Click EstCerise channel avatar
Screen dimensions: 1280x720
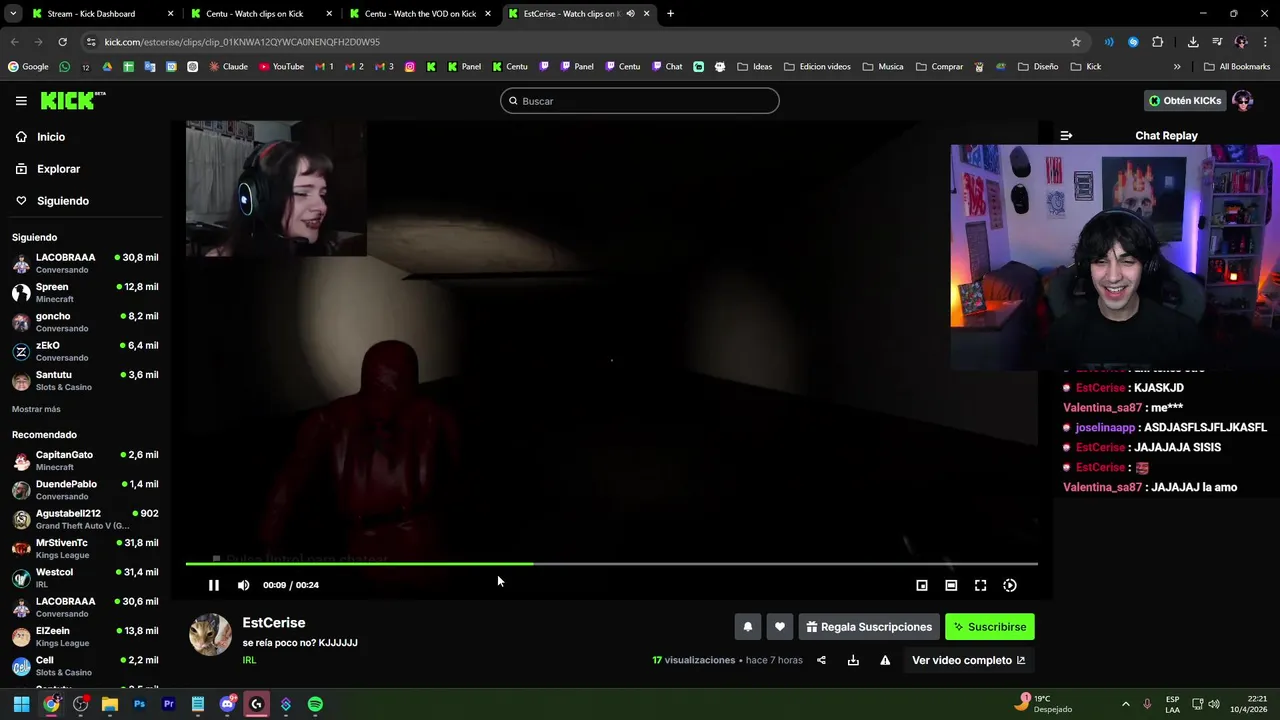pos(210,635)
